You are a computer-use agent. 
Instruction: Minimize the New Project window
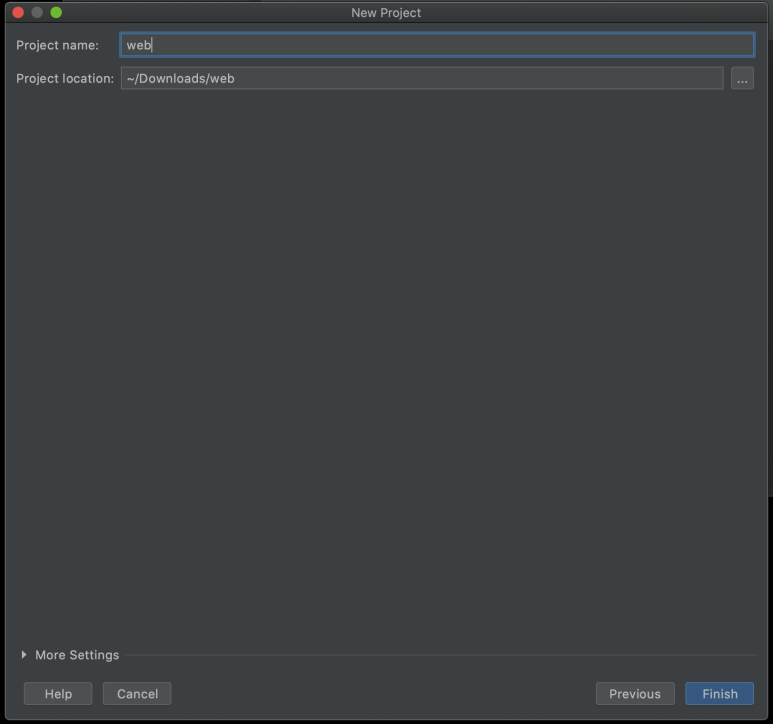pos(37,12)
